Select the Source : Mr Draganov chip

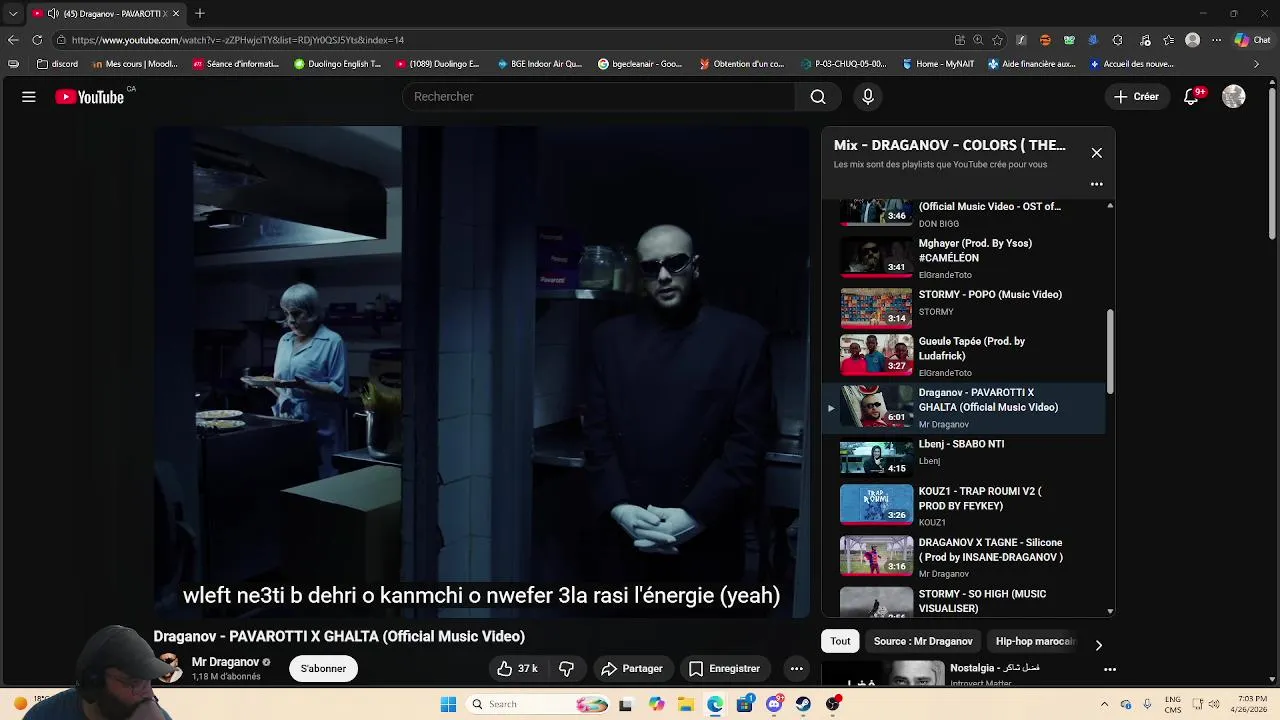coord(923,641)
